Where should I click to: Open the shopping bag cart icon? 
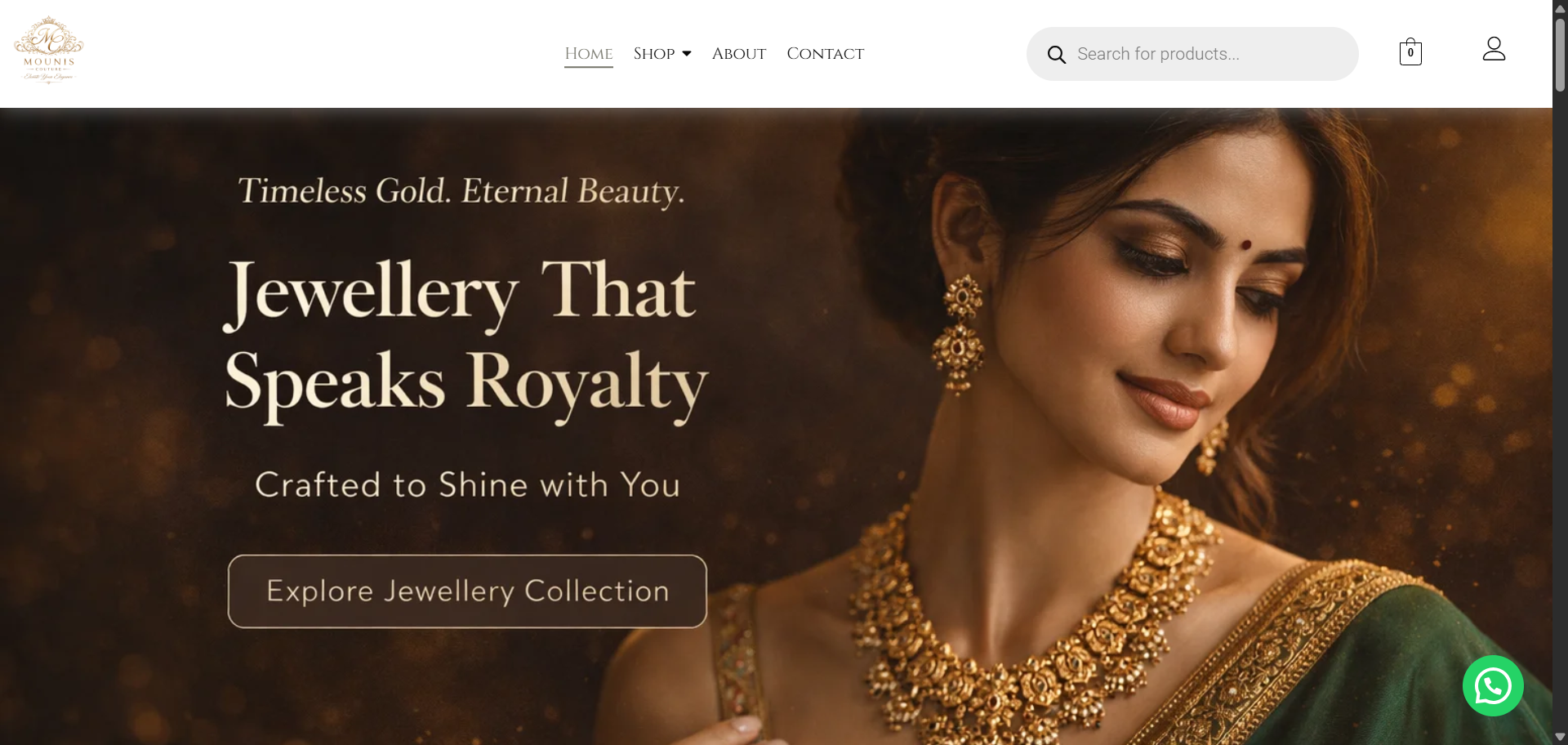click(x=1410, y=52)
